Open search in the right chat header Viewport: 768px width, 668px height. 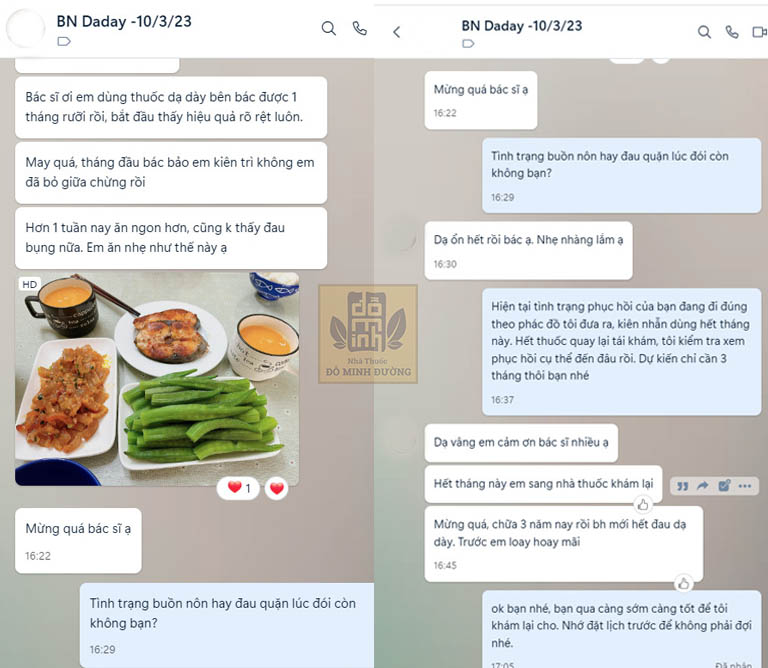coord(704,32)
